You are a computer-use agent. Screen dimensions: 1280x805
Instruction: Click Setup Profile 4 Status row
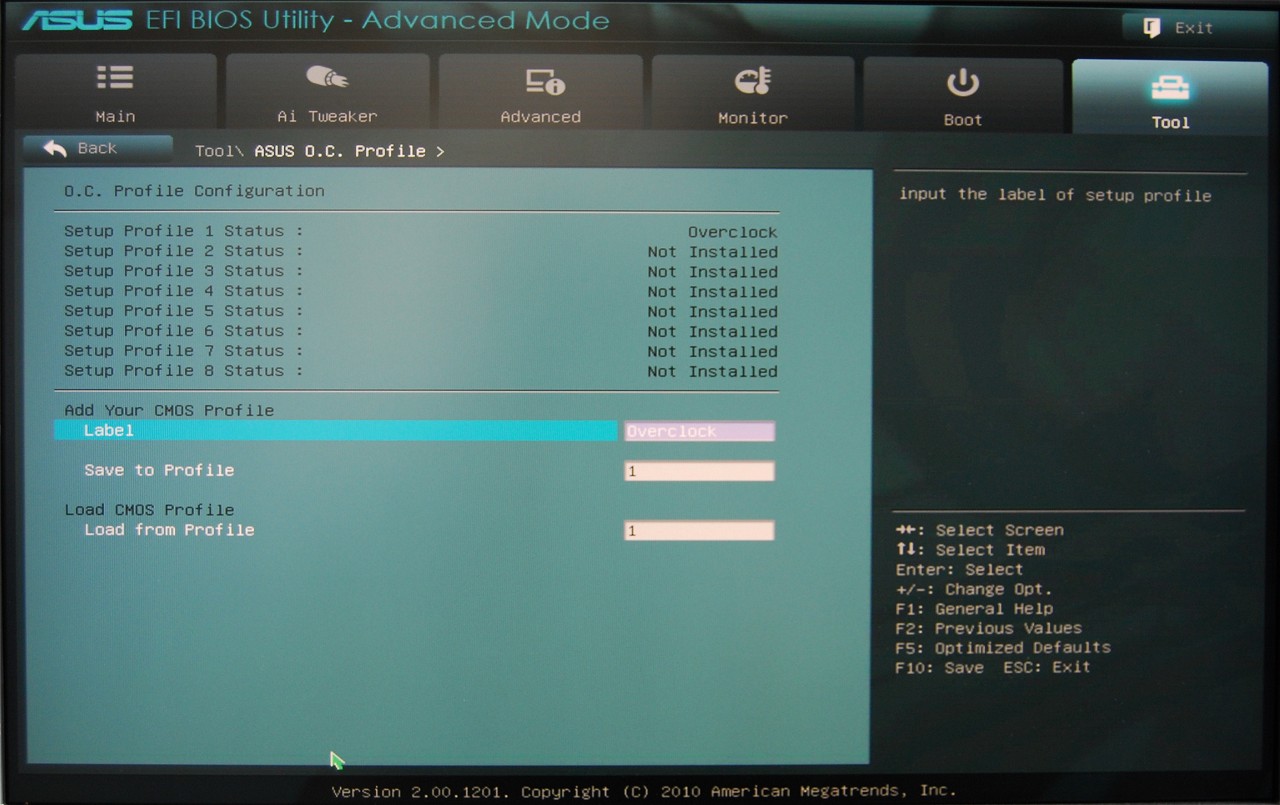[x=420, y=291]
